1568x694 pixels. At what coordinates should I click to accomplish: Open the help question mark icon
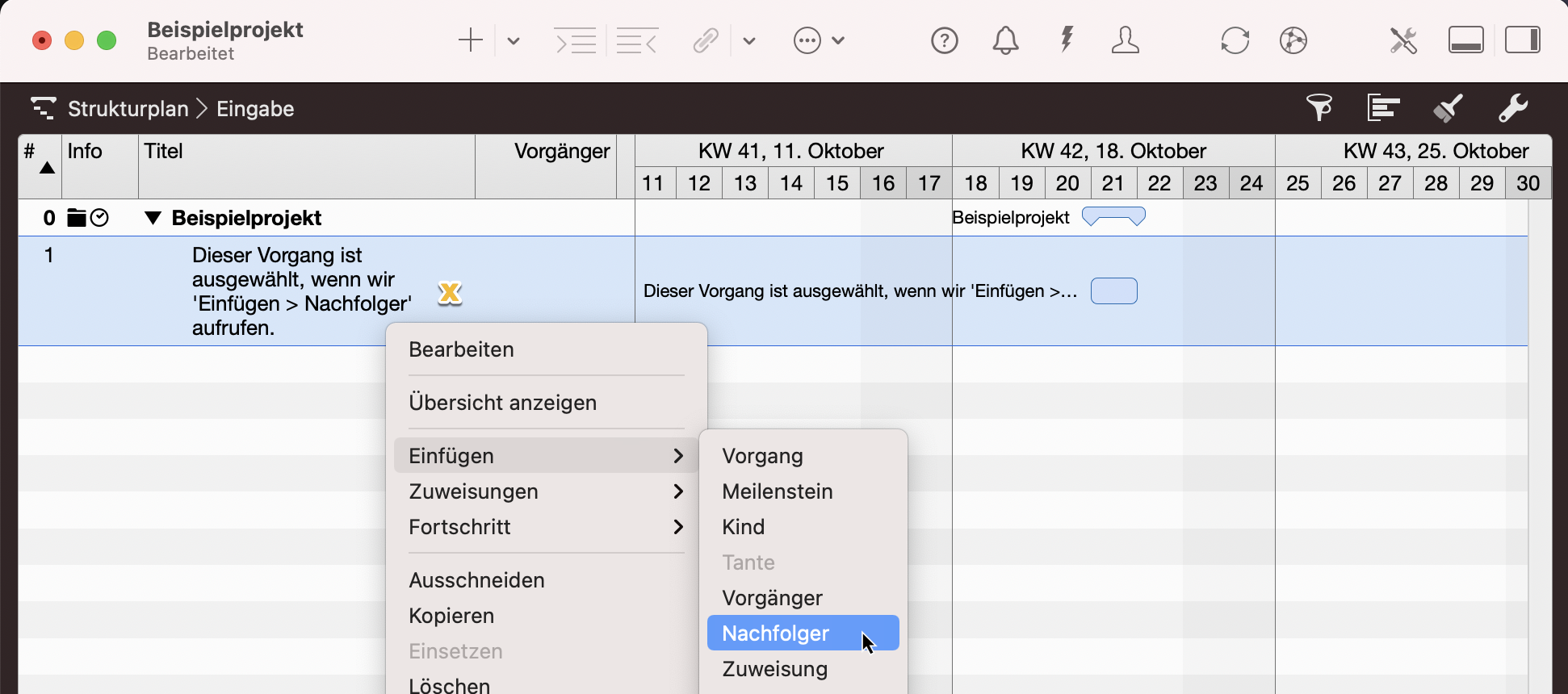click(x=944, y=40)
